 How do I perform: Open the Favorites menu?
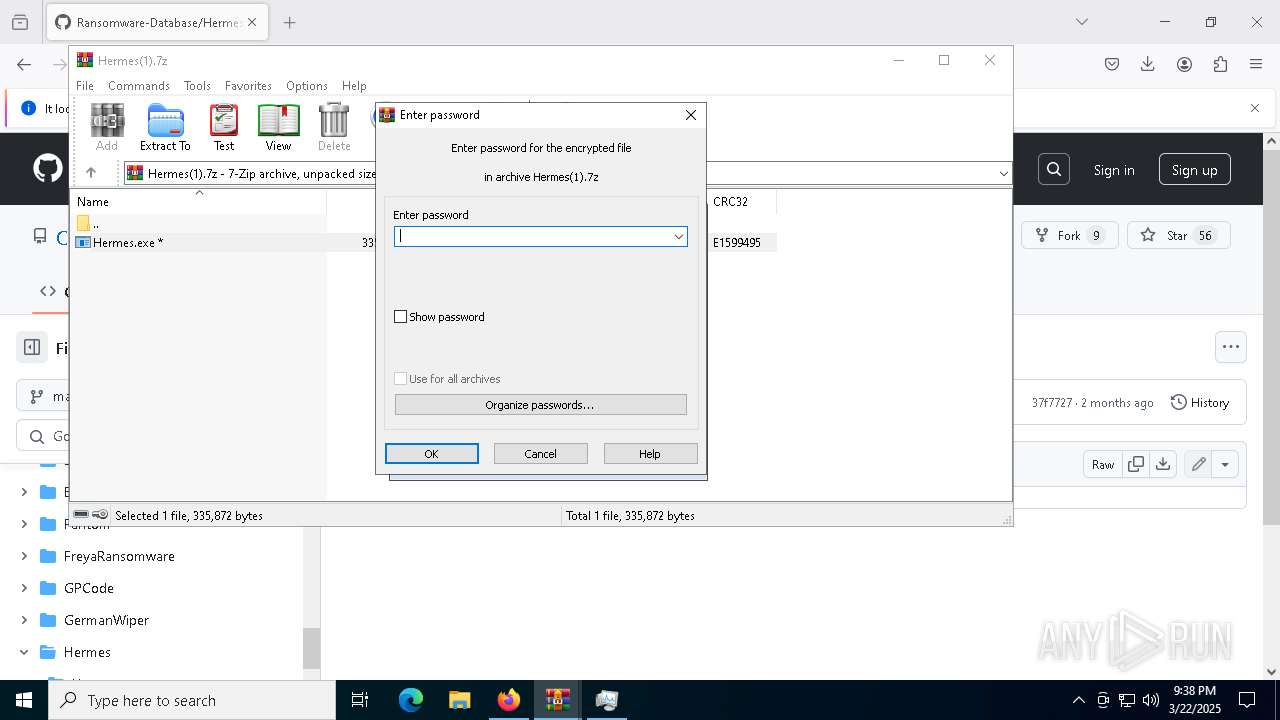point(248,86)
